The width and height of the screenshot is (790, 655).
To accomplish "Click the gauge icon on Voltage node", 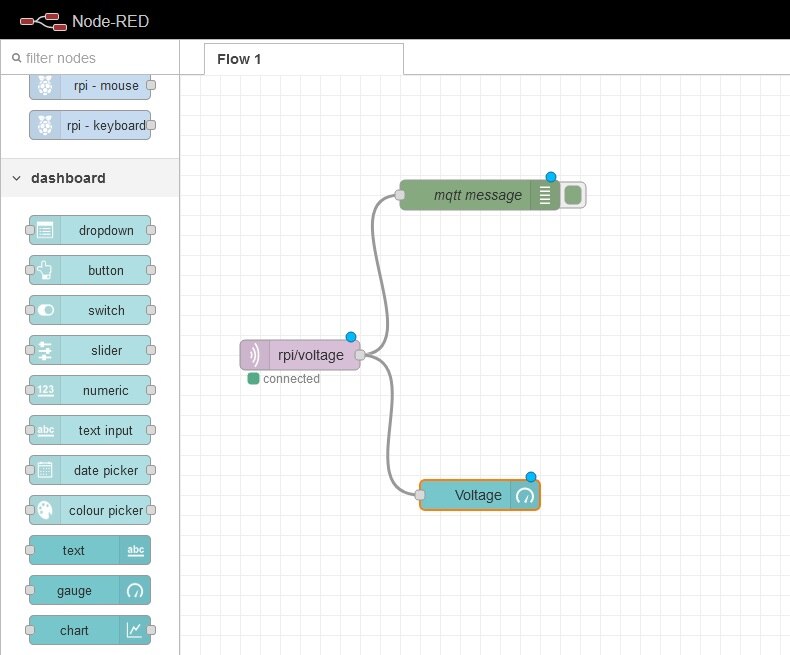I will click(x=525, y=495).
